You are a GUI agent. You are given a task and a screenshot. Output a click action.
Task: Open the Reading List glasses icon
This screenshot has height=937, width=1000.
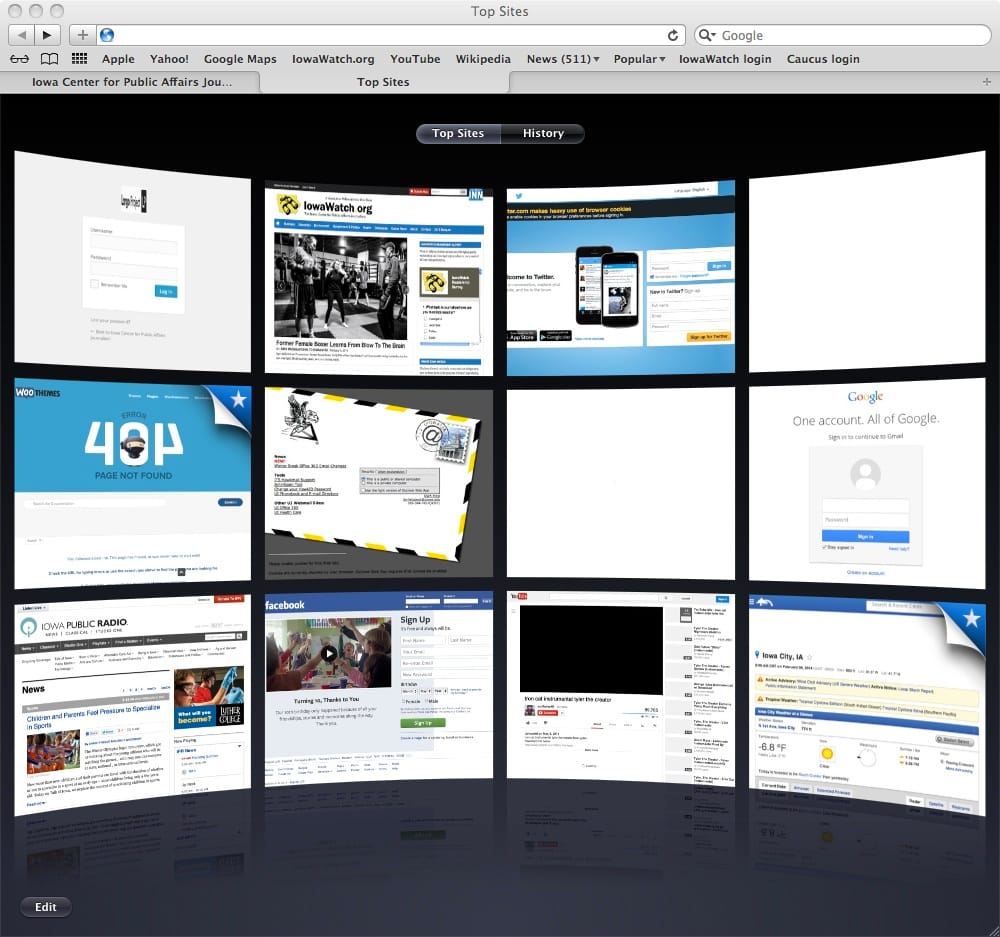19,59
